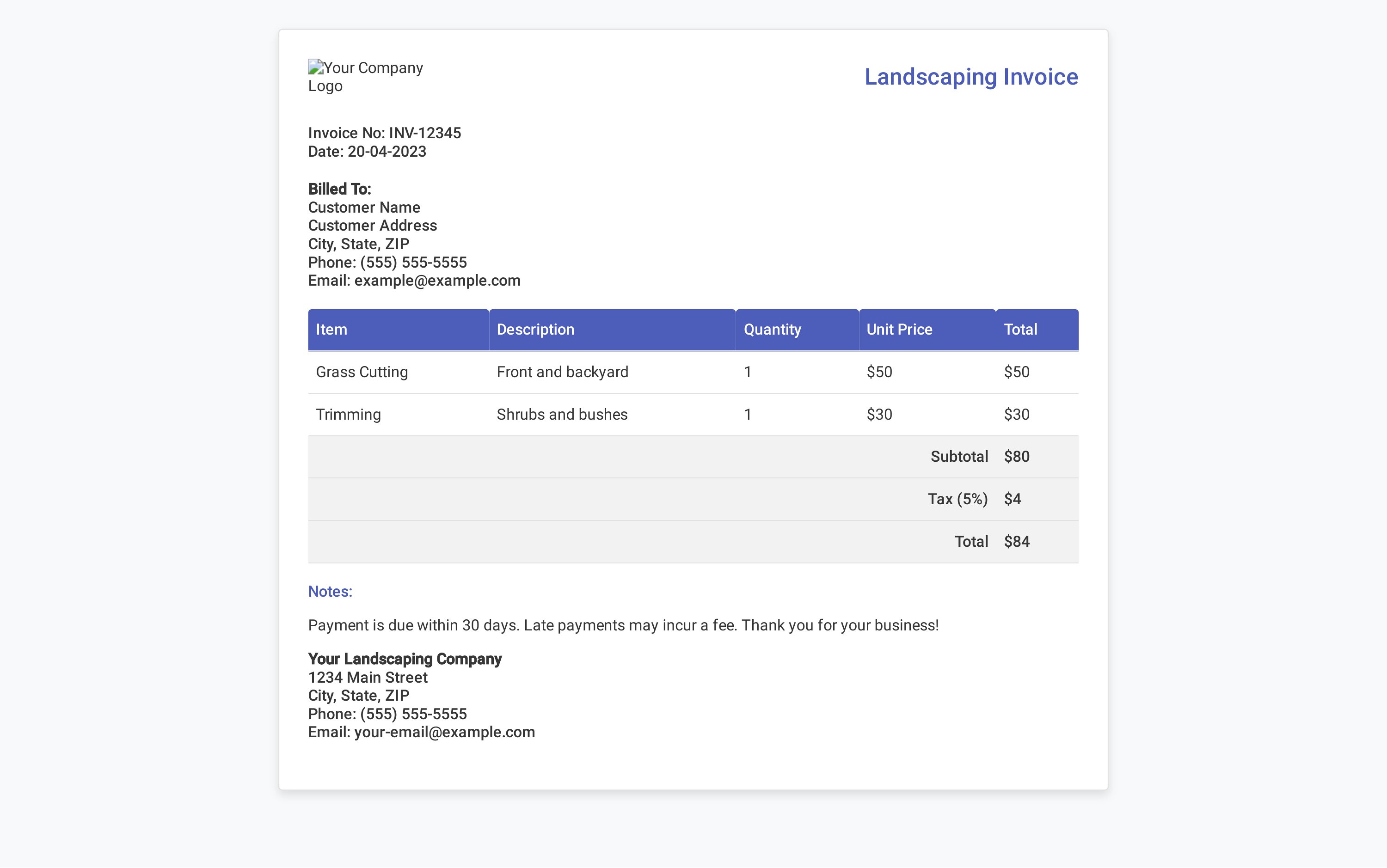
Task: Click the Billed To: label
Action: [340, 189]
